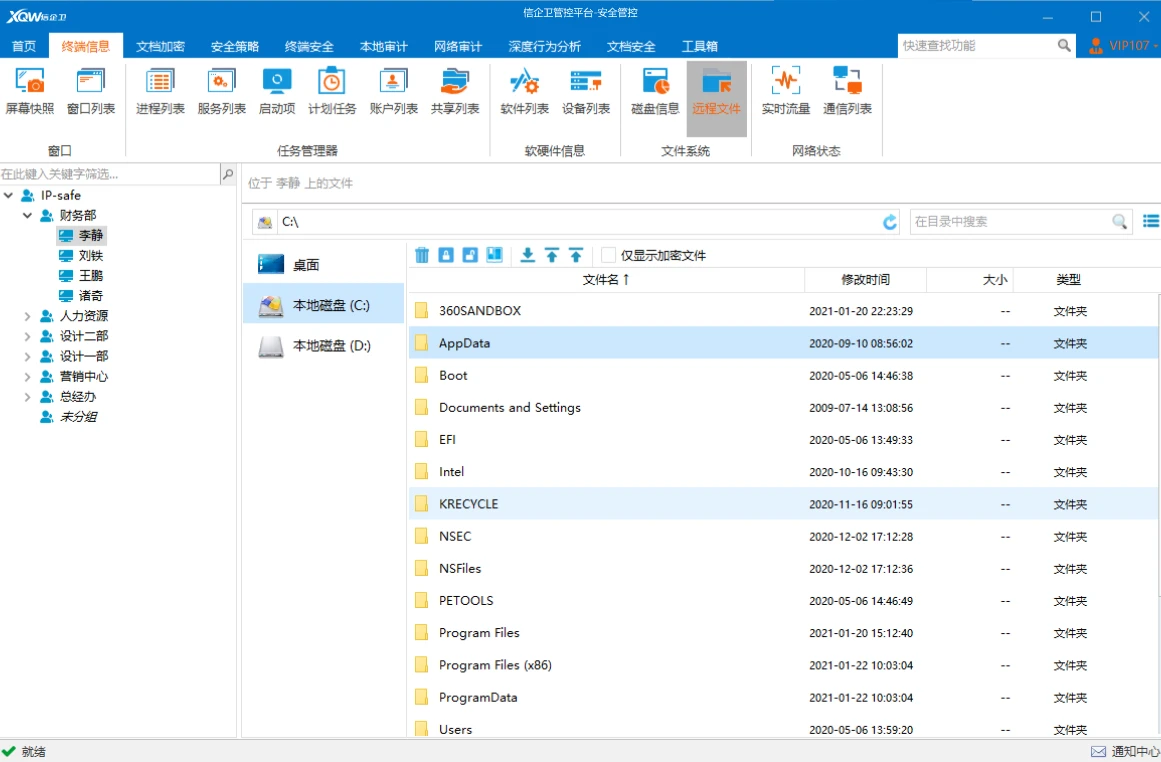Image resolution: width=1161 pixels, height=762 pixels.
Task: Open the 深度行为分析 tab
Action: 544,46
